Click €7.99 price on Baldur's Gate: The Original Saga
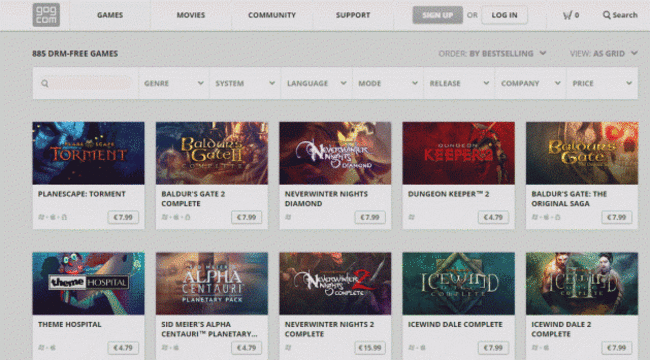The height and width of the screenshot is (360, 650). 616,217
